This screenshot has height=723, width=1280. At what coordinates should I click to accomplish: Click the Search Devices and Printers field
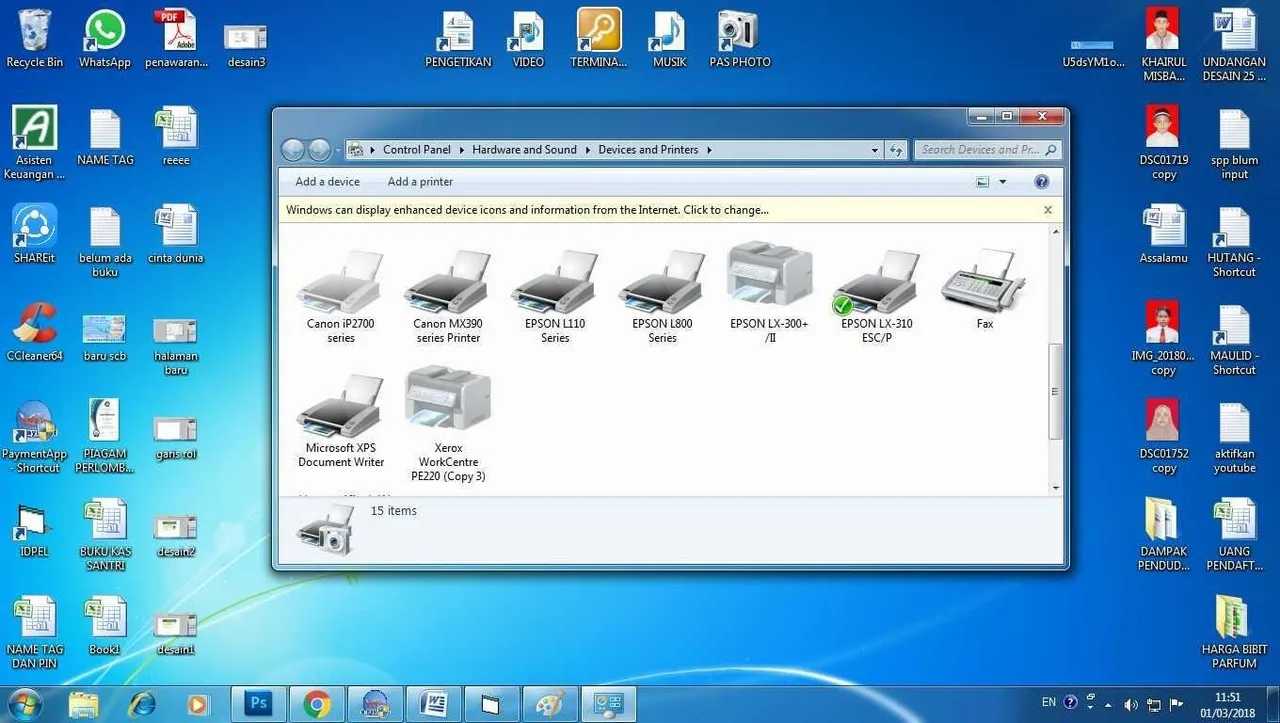(x=987, y=150)
